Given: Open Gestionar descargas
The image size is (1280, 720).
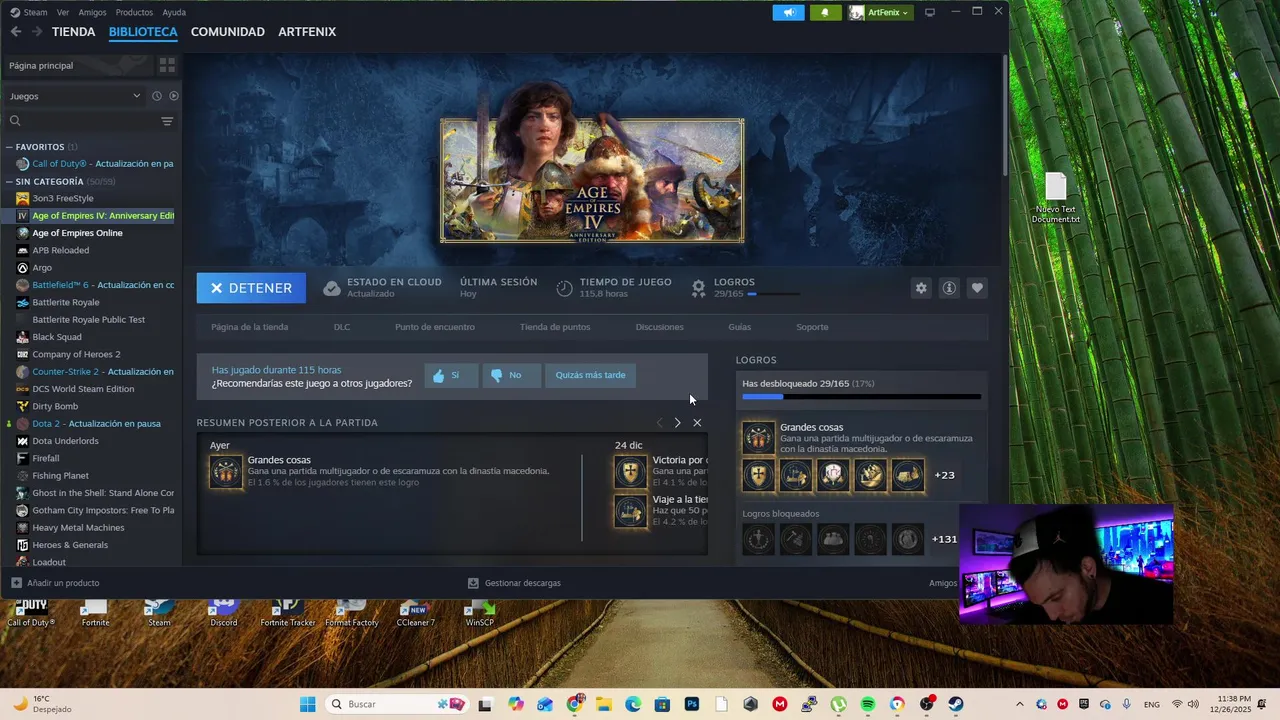Looking at the screenshot, I should (x=514, y=583).
